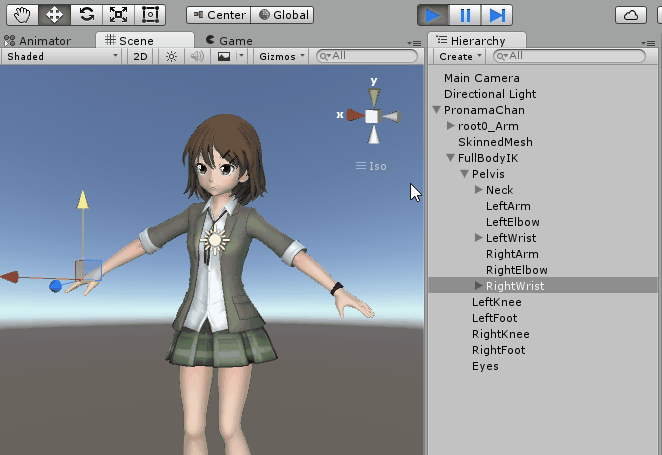Click the blue Z-axis move handle

coord(55,286)
